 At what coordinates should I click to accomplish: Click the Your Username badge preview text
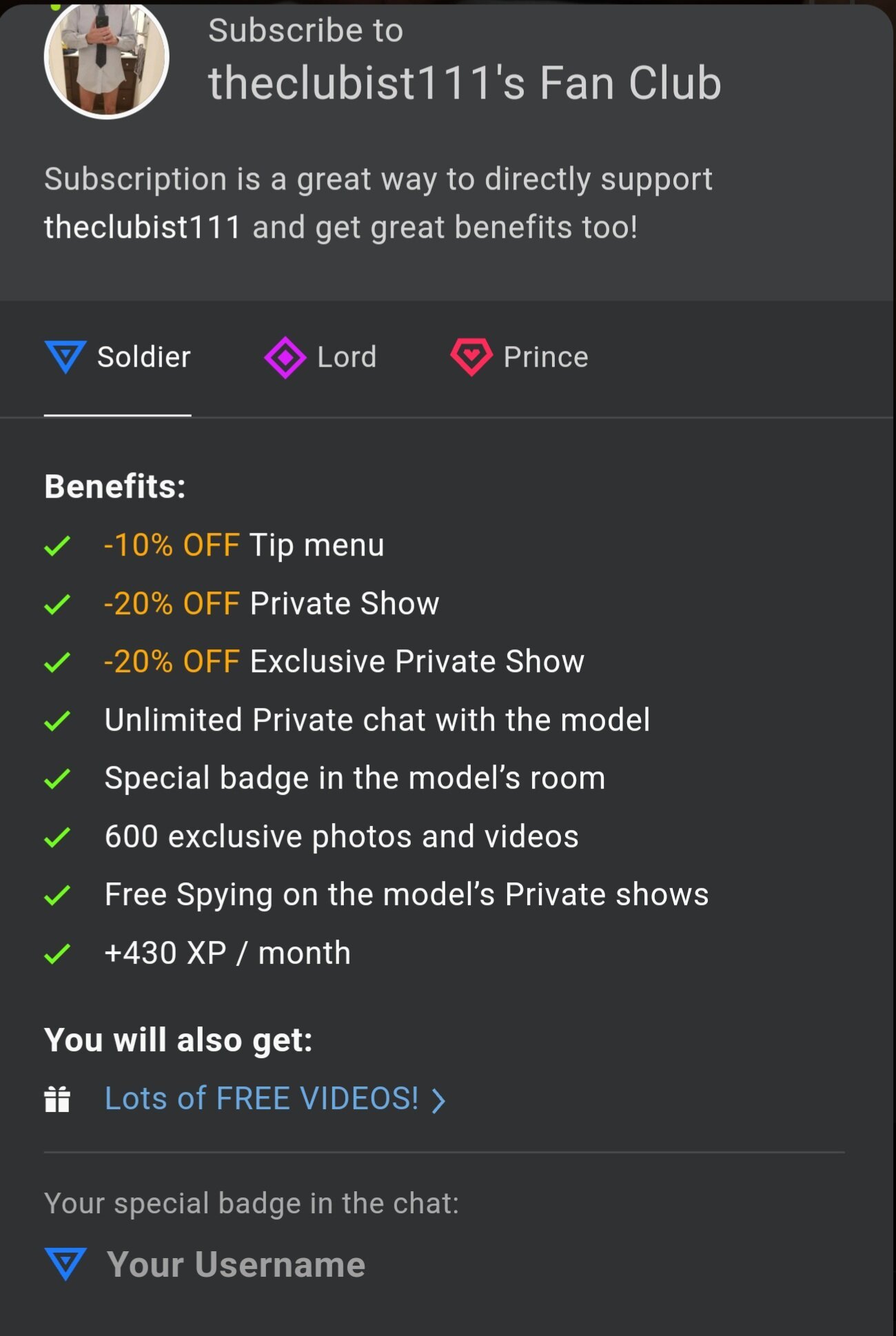tap(236, 1264)
